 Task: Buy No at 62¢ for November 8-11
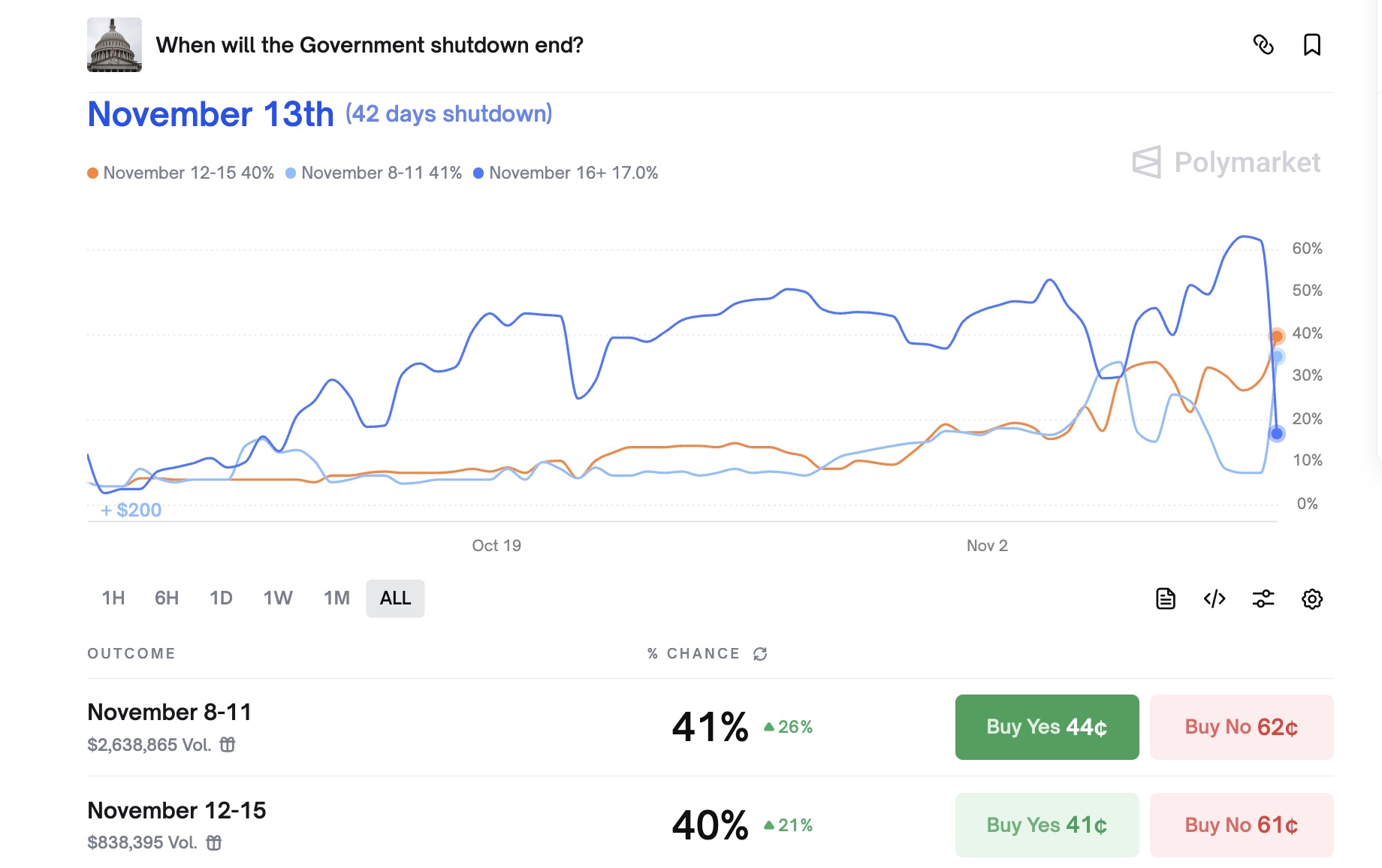coord(1241,727)
